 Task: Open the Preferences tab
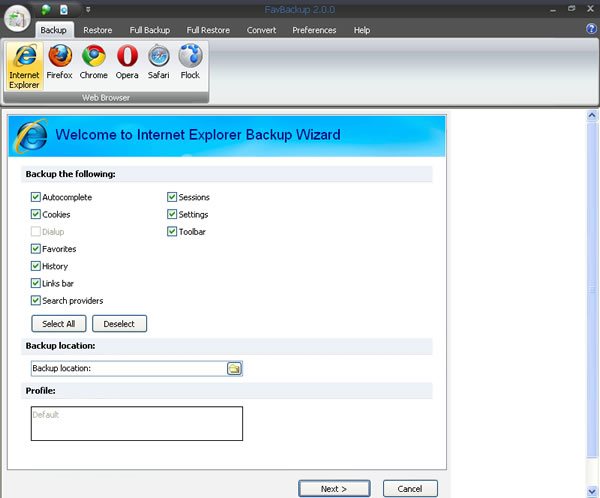314,30
